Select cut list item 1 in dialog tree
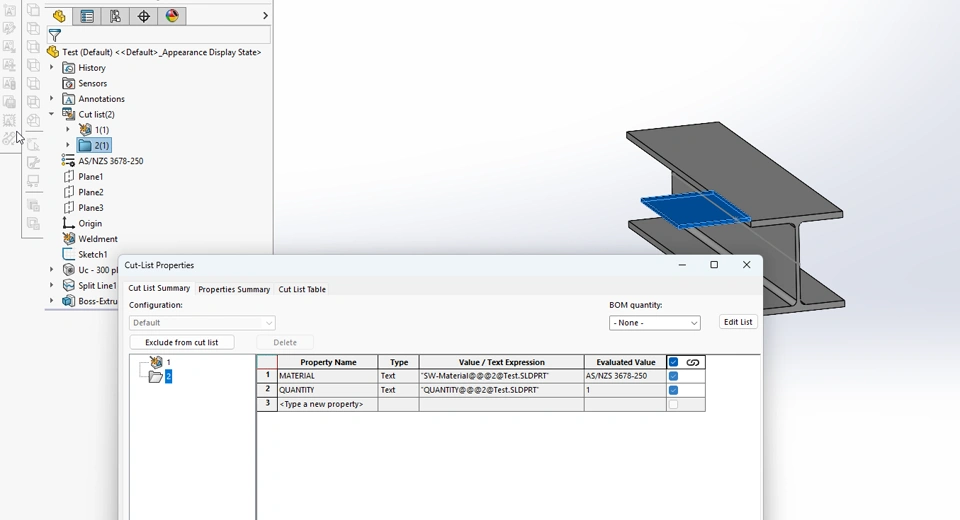960x520 pixels. [x=162, y=363]
